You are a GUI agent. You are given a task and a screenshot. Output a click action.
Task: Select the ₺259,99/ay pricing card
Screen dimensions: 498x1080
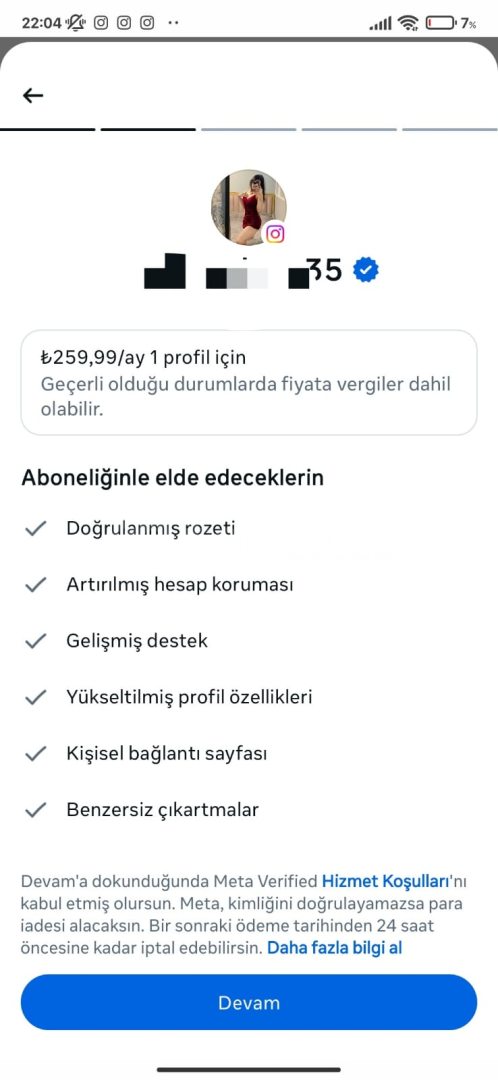249,382
